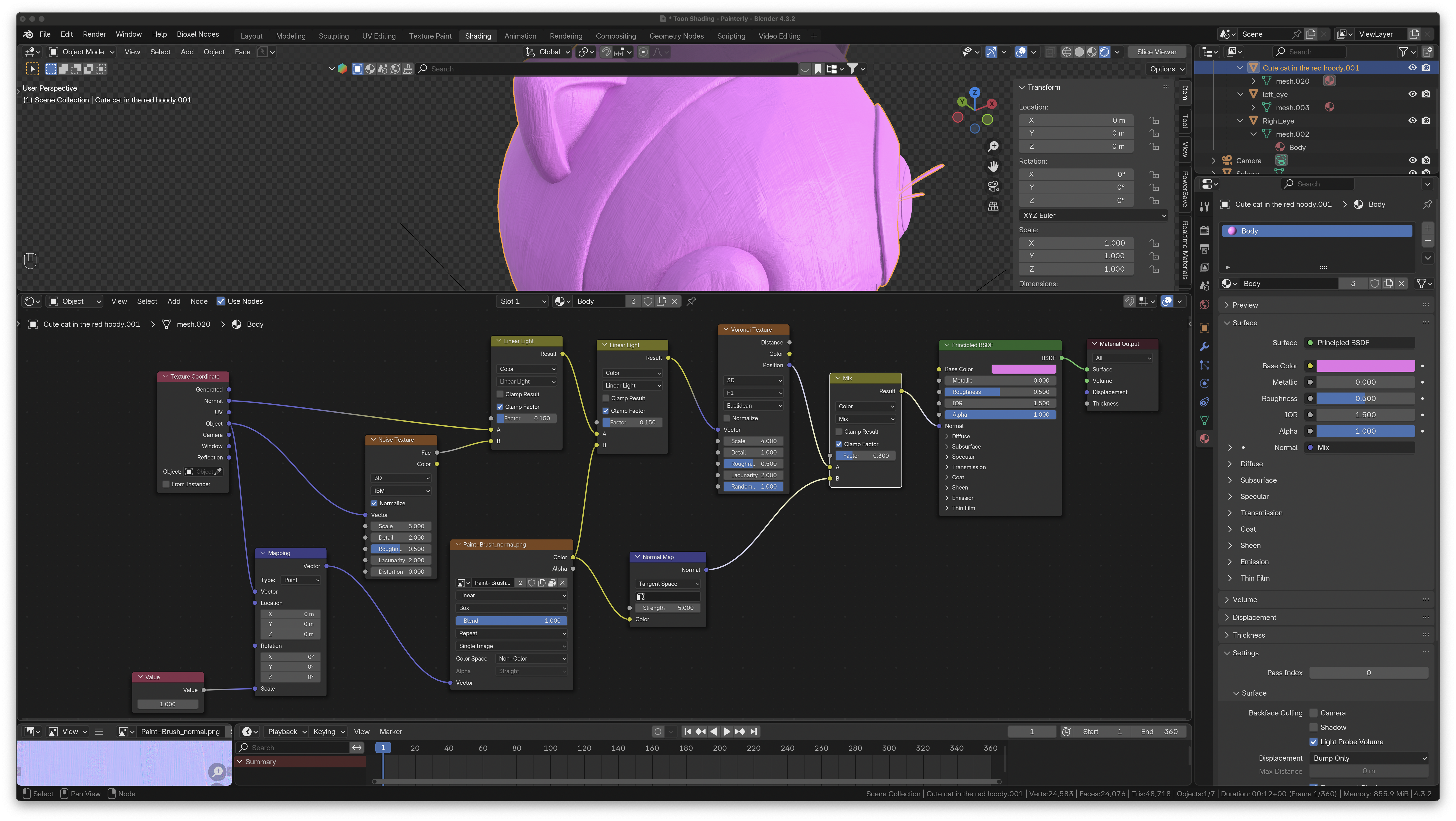Unlink Body material in node editor header
Viewport: 1456px width, 821px height.
point(674,301)
